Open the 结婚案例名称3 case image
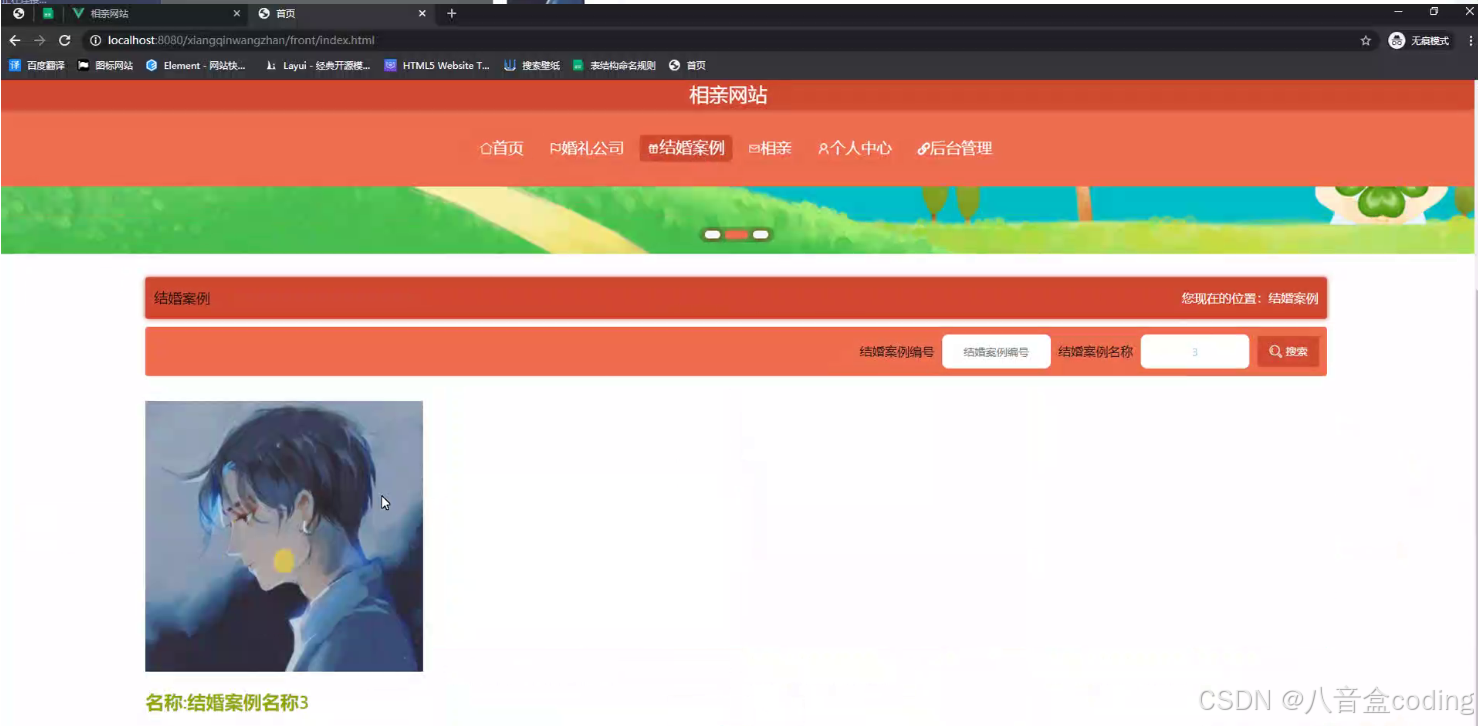Image resolution: width=1478 pixels, height=726 pixels. (284, 536)
